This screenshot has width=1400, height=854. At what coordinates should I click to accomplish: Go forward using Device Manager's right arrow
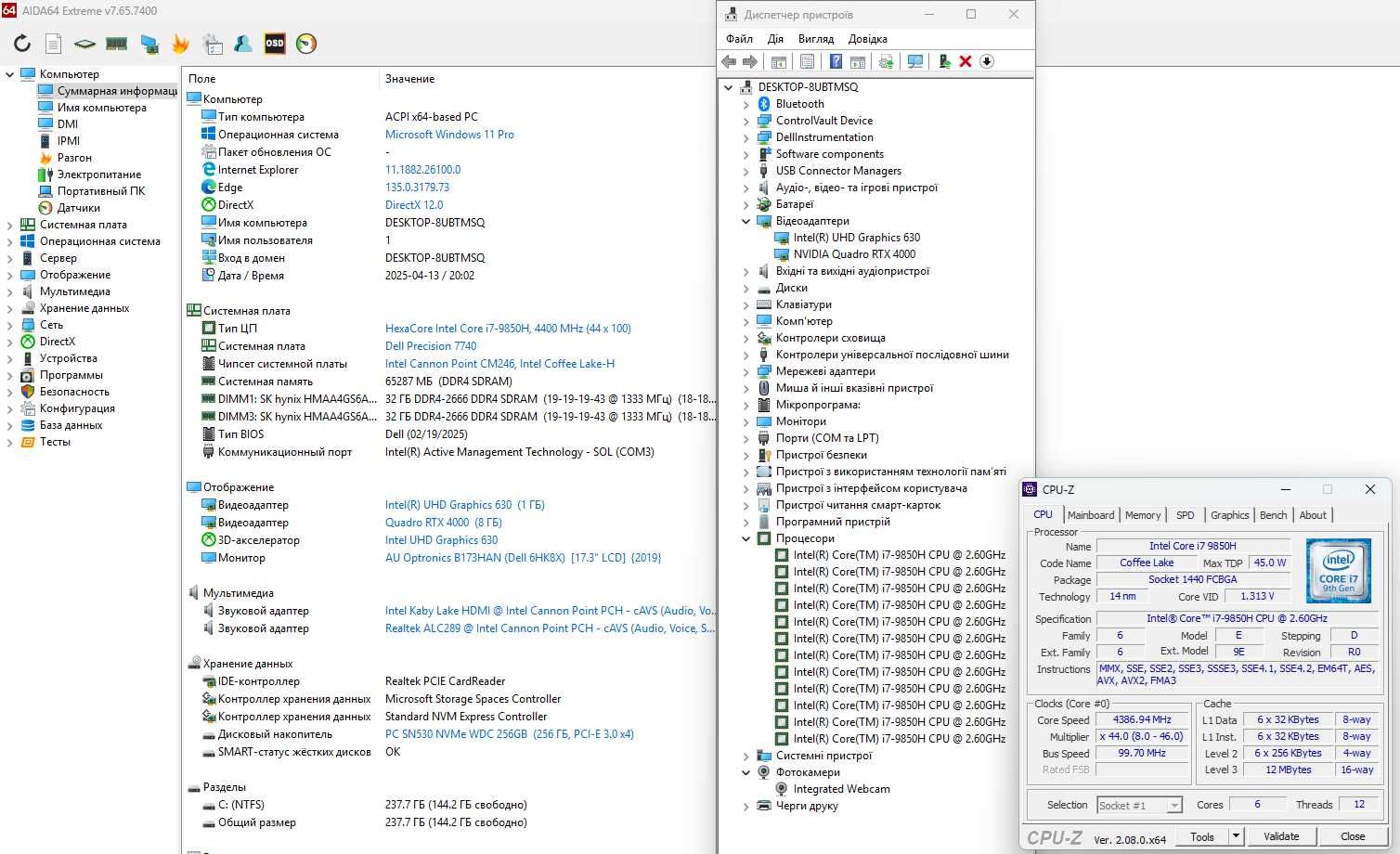pyautogui.click(x=750, y=61)
